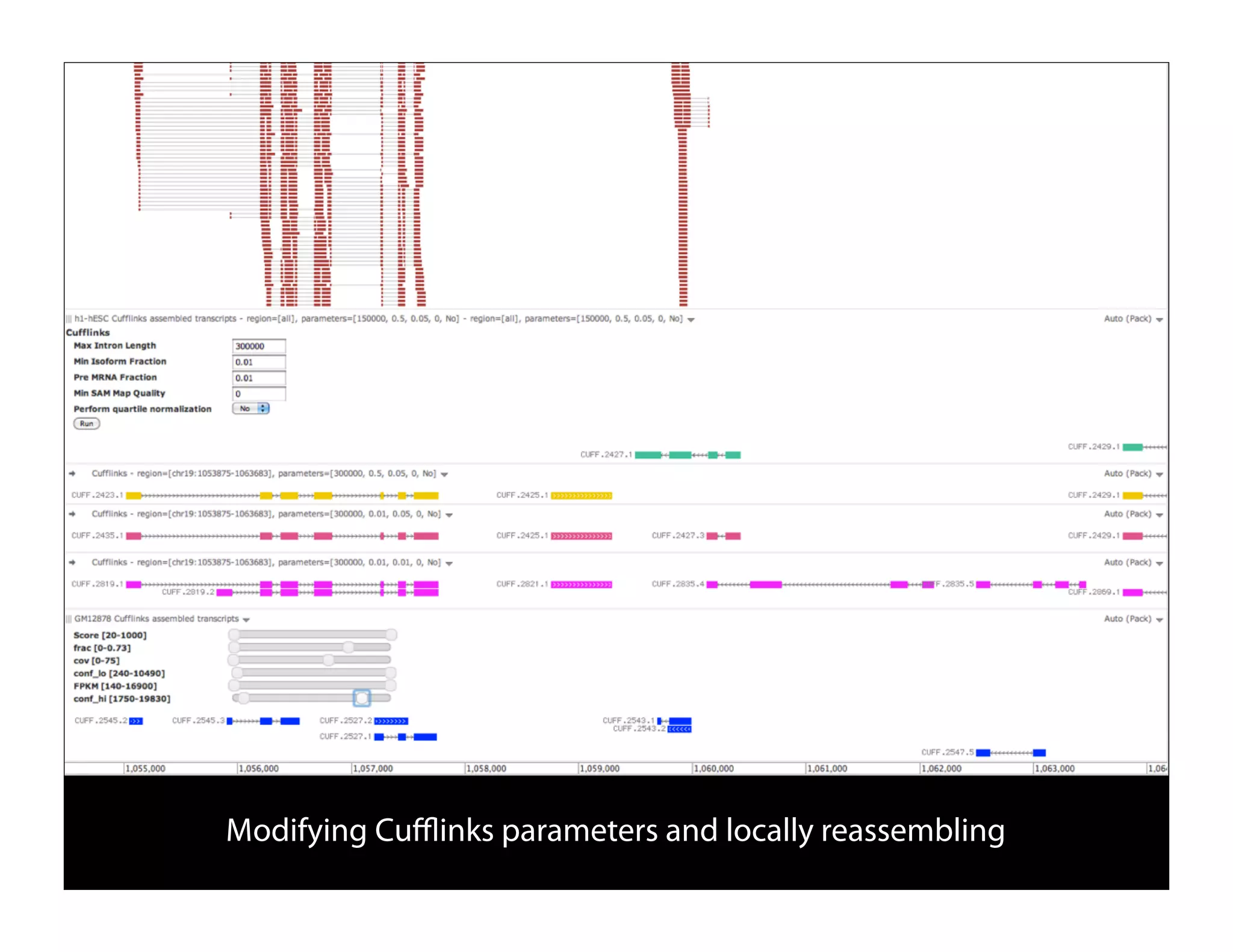Open GM12878 Cufflinks track title menu arrow
Image resolution: width=1233 pixels, height=952 pixels.
(246, 619)
